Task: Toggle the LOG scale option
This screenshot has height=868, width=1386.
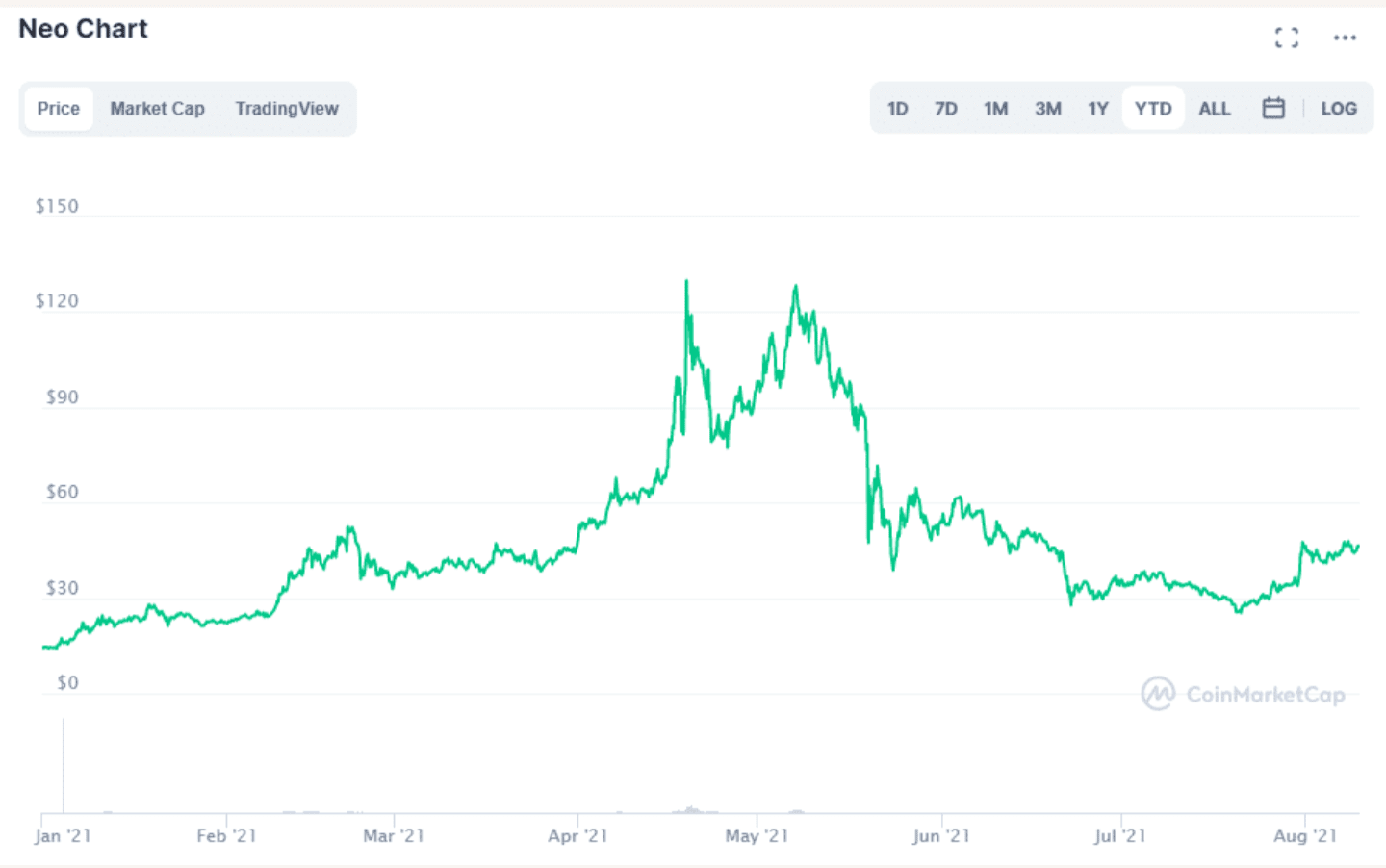Action: tap(1338, 109)
